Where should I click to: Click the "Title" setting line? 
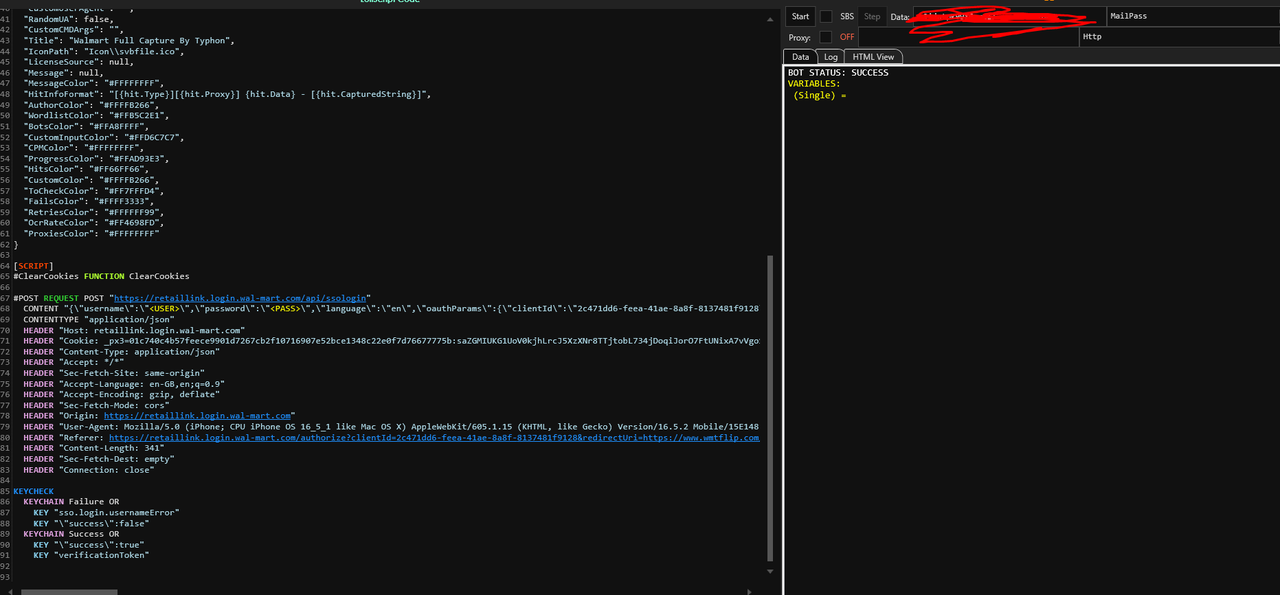click(x=129, y=40)
